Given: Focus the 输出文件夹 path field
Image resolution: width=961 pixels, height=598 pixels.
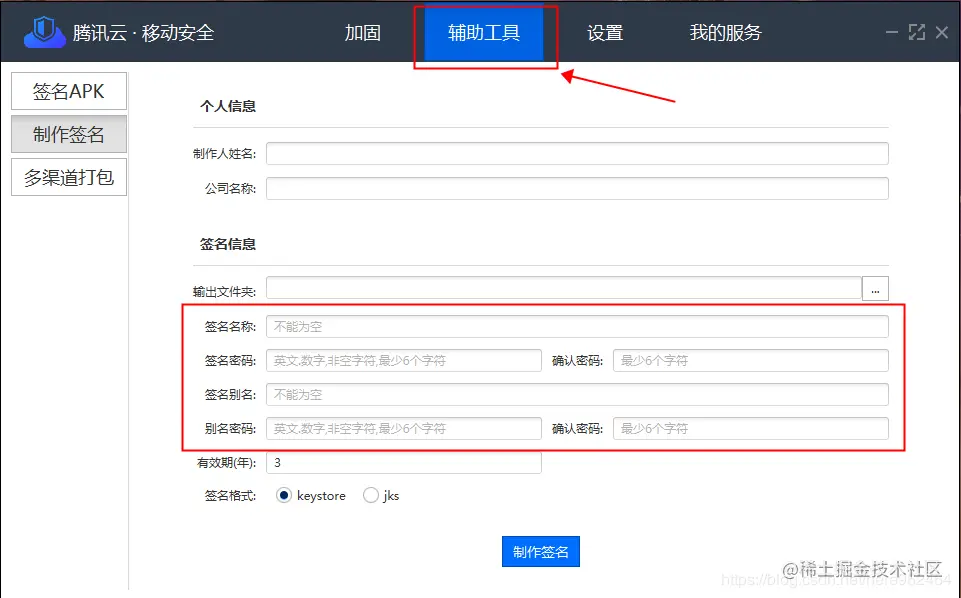Looking at the screenshot, I should click(564, 288).
